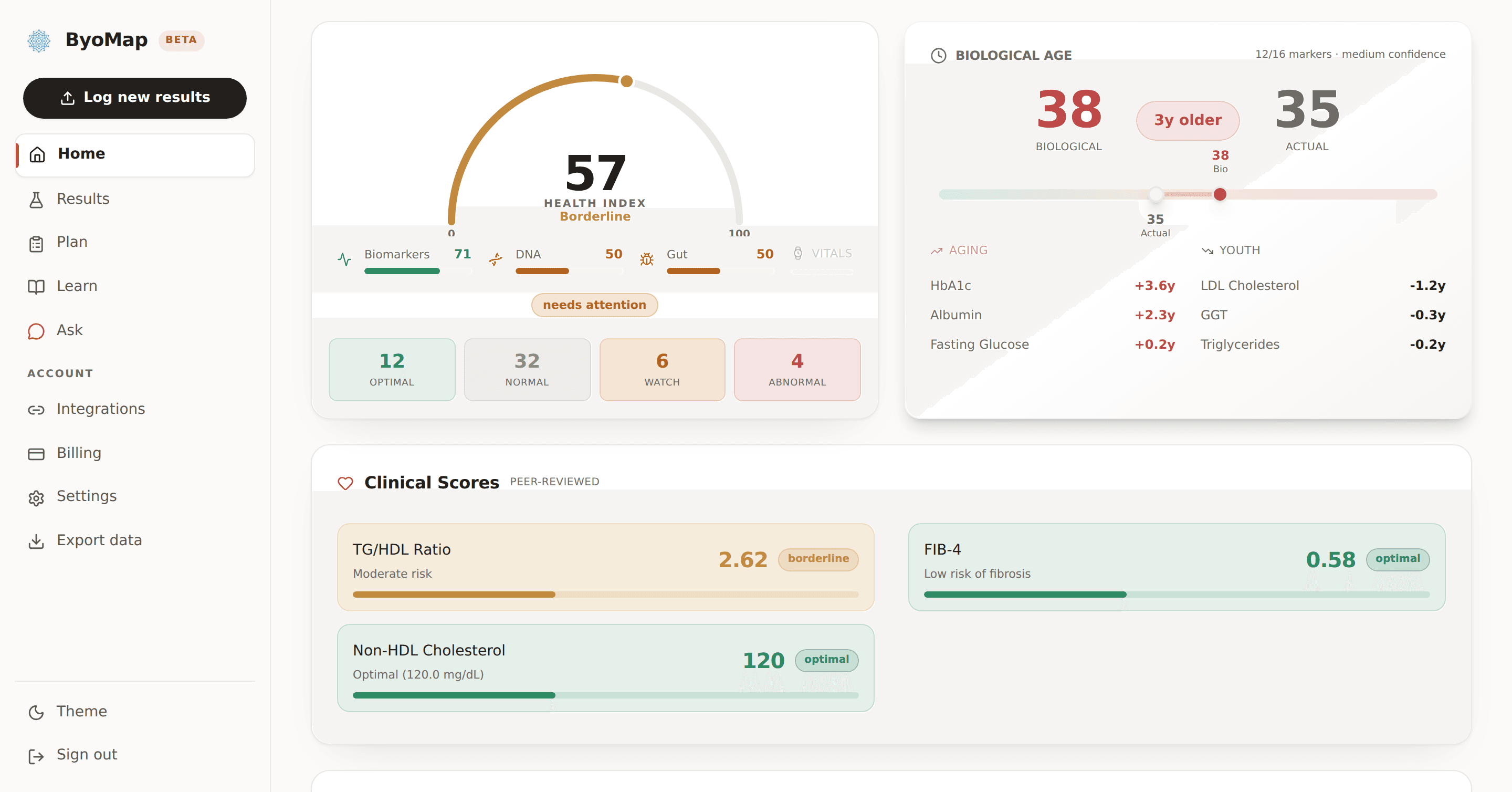Select the Gut score 50
The height and width of the screenshot is (792, 1512).
tap(765, 254)
